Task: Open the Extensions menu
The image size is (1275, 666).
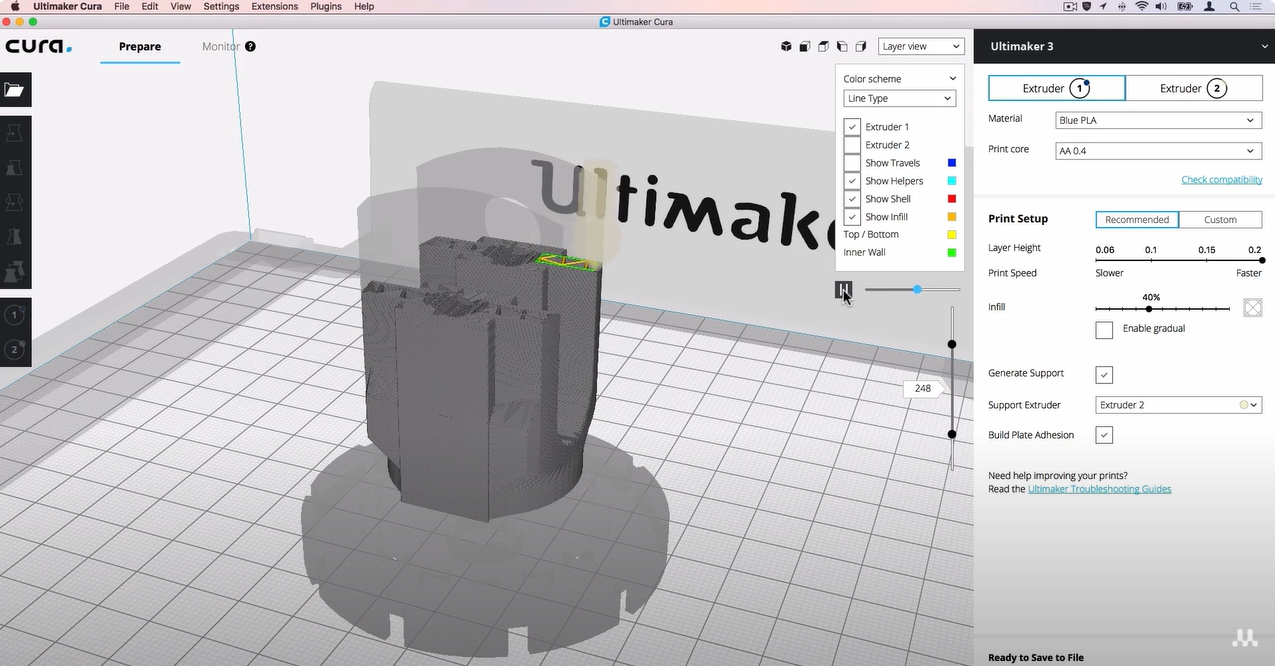Action: click(x=274, y=6)
